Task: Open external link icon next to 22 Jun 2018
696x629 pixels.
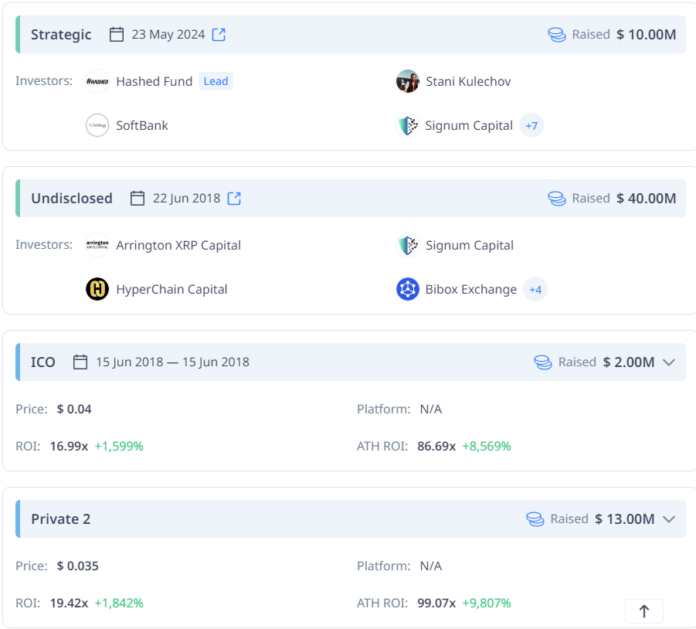Action: pos(234,198)
